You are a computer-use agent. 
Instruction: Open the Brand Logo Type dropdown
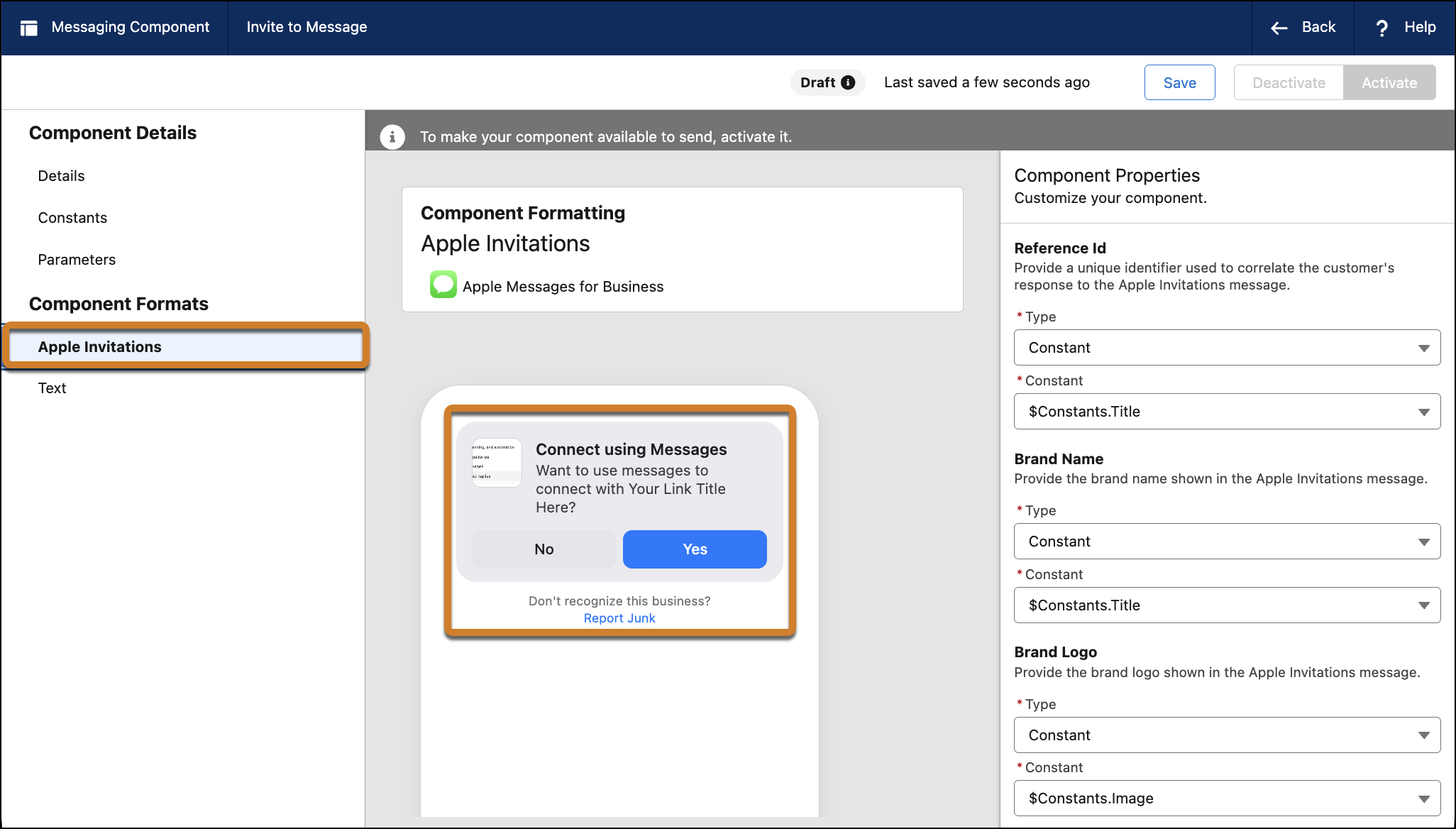click(x=1227, y=735)
